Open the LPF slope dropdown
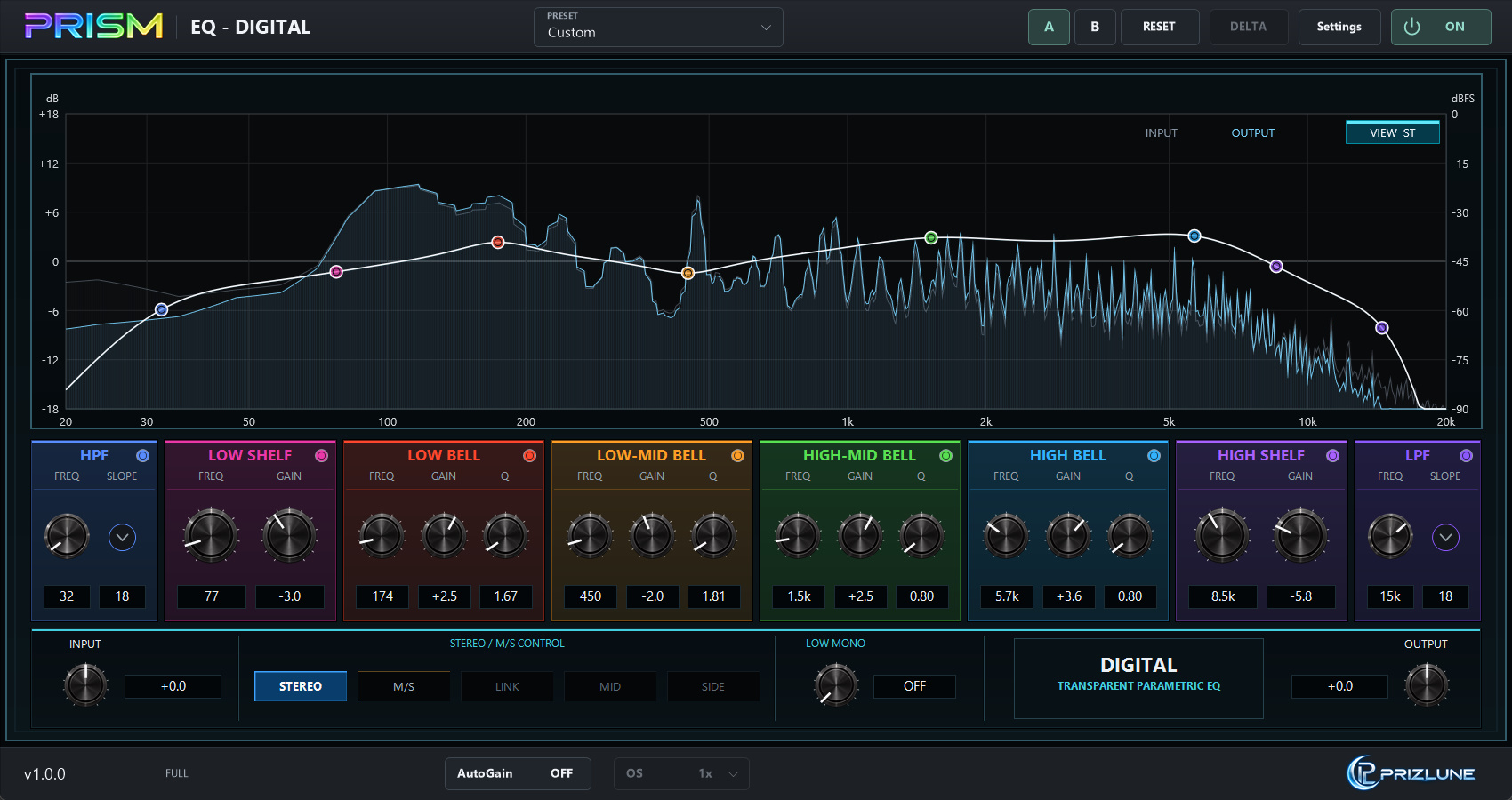This screenshot has height=800, width=1512. [1446, 537]
